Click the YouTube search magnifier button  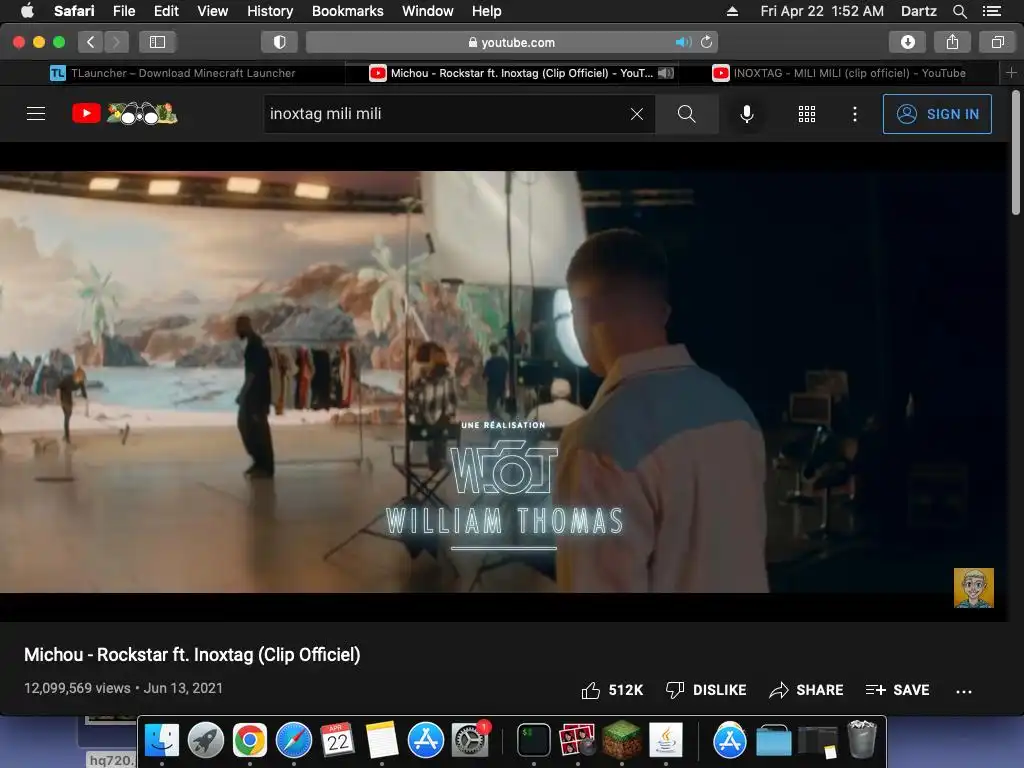click(x=686, y=114)
